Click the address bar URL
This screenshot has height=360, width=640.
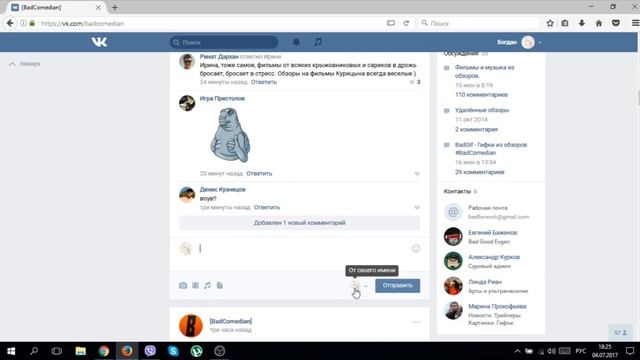tap(82, 24)
